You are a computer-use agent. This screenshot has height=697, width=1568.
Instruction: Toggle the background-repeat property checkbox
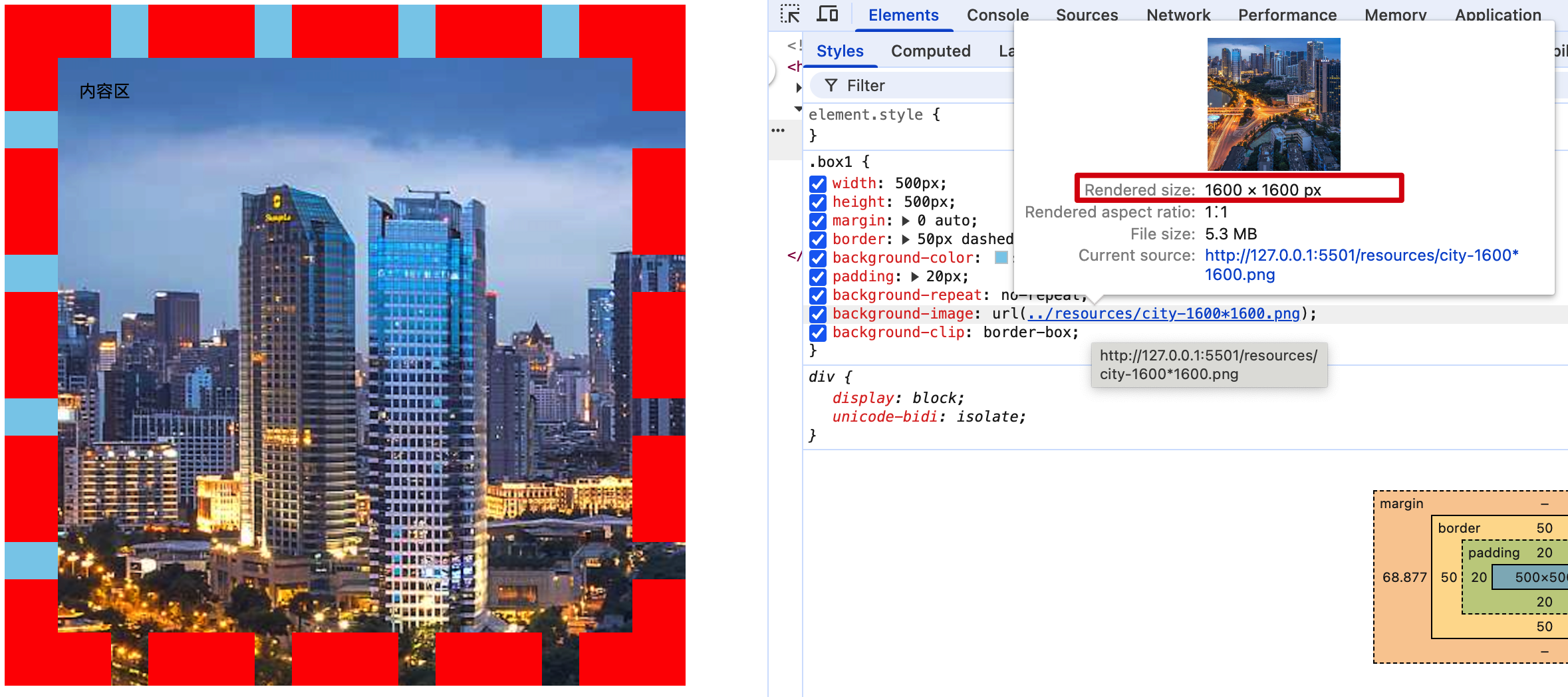coord(818,295)
